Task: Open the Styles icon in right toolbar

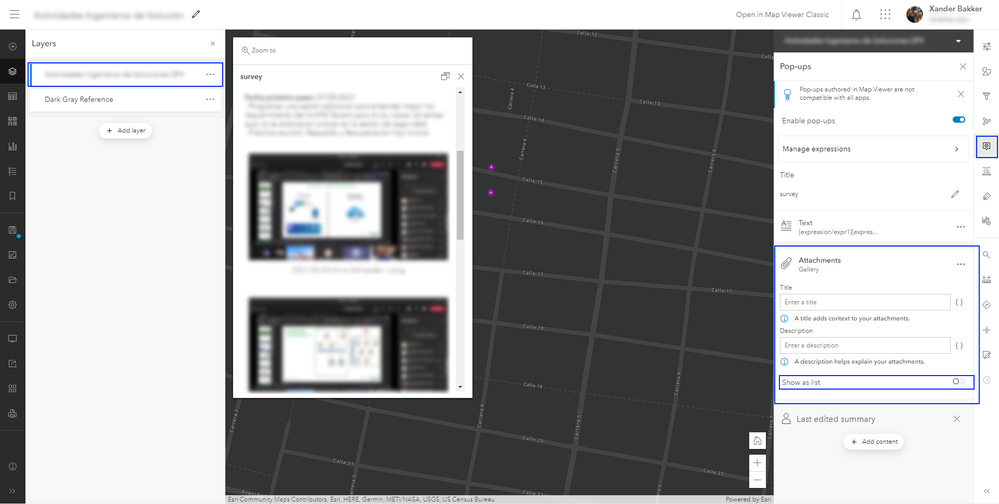Action: click(986, 71)
